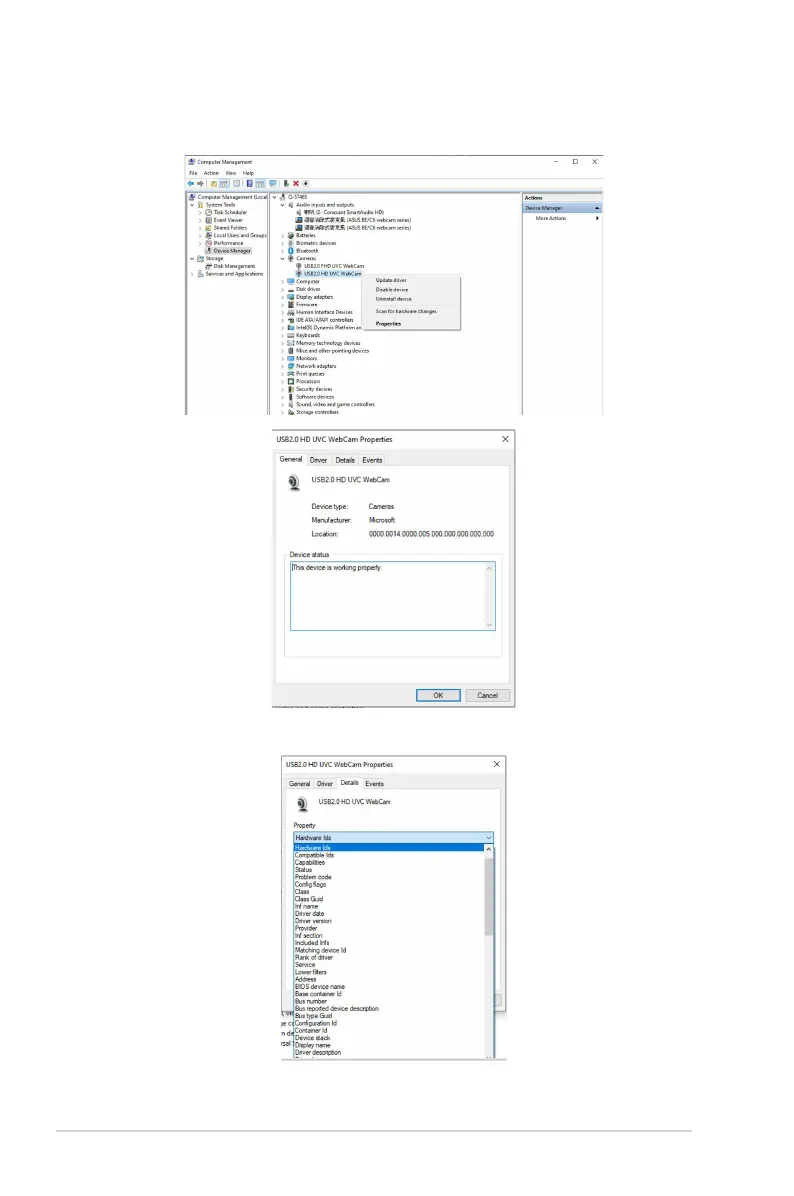
Task: Collapse the Cameras node
Action: click(282, 259)
